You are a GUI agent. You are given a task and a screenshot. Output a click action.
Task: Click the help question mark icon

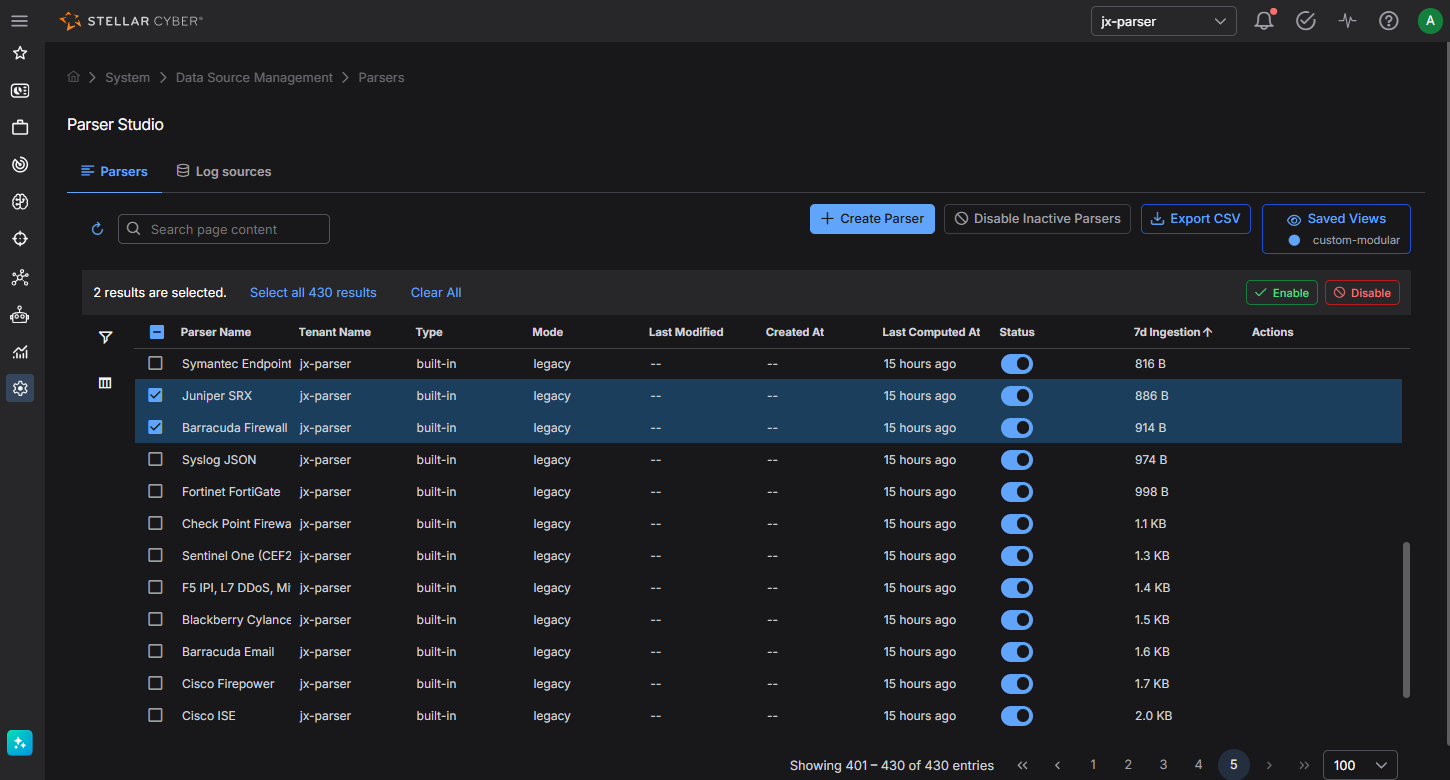(1388, 20)
